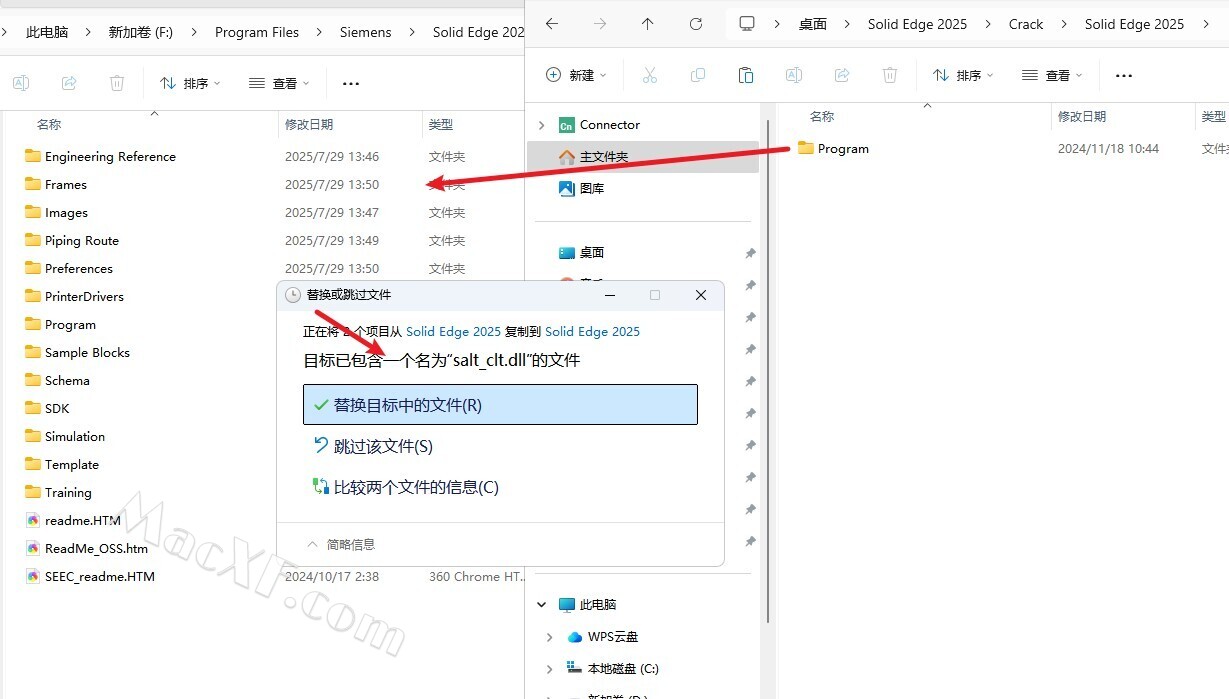Image resolution: width=1229 pixels, height=699 pixels.
Task: Refresh the right Explorer window
Action: pos(696,24)
